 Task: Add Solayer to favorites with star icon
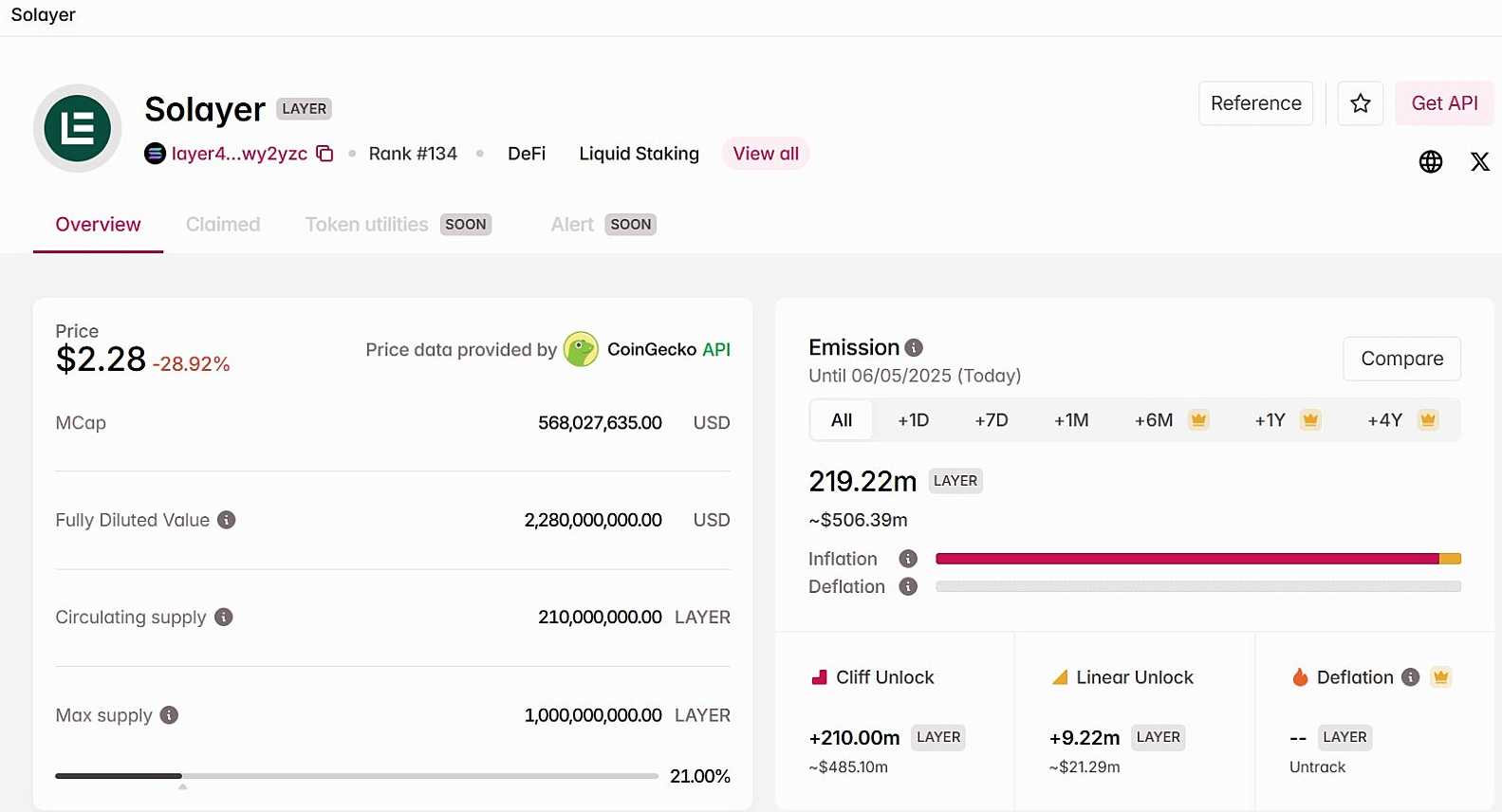pos(1361,103)
